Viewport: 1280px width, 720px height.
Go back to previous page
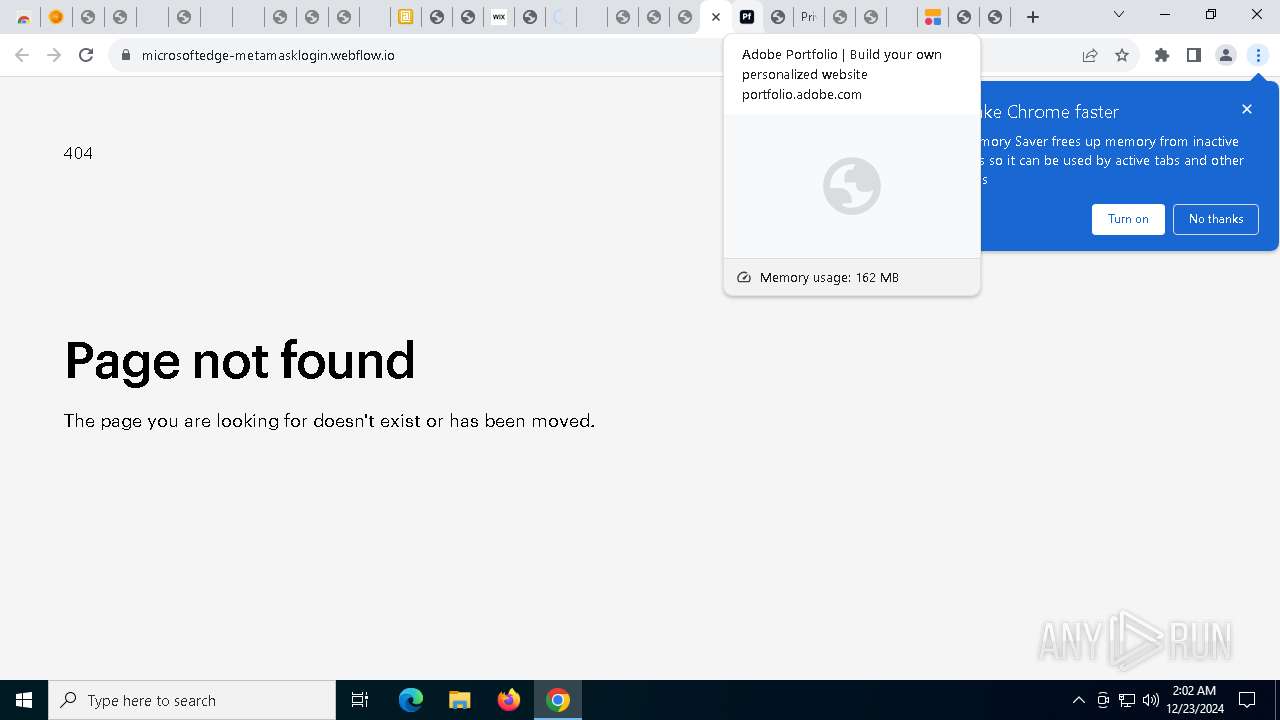tap(22, 55)
